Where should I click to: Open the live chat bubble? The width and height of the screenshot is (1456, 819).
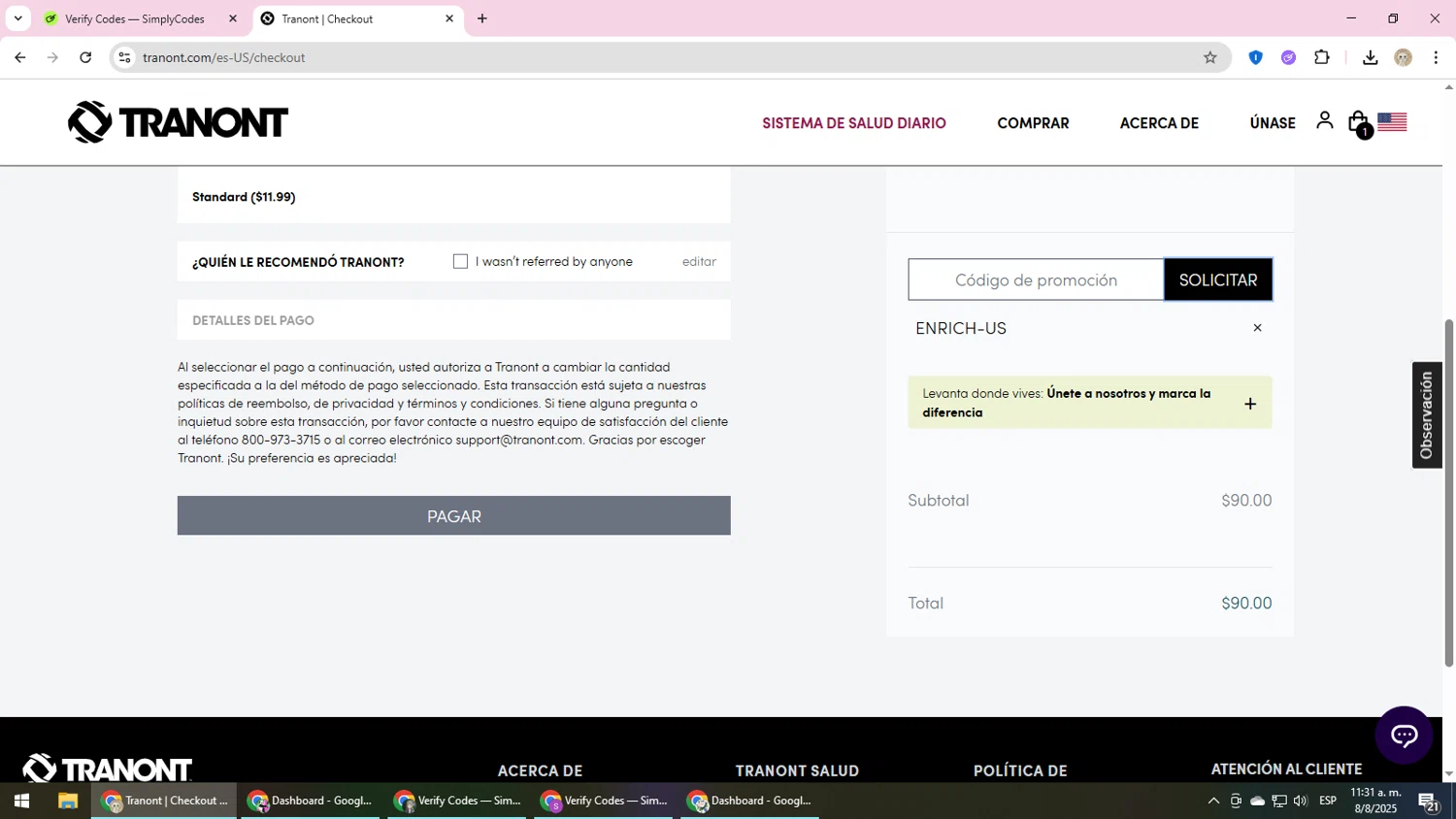tap(1404, 736)
